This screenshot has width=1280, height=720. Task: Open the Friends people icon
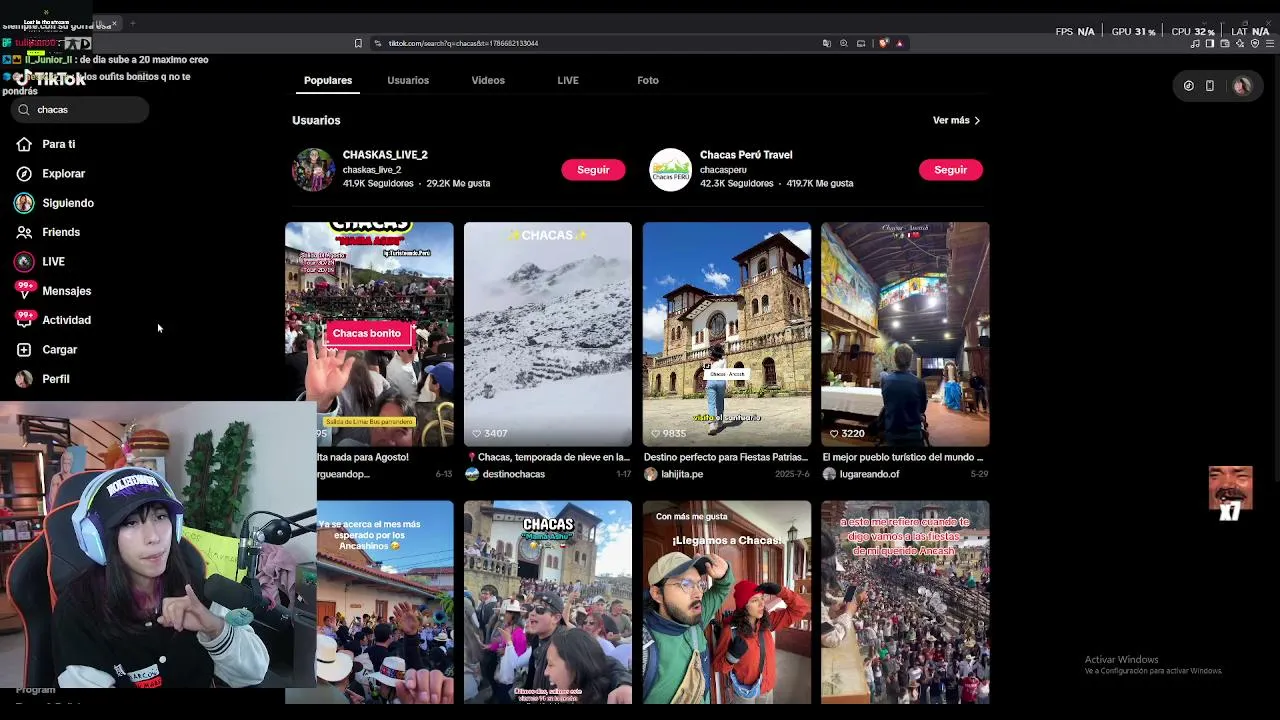[24, 232]
